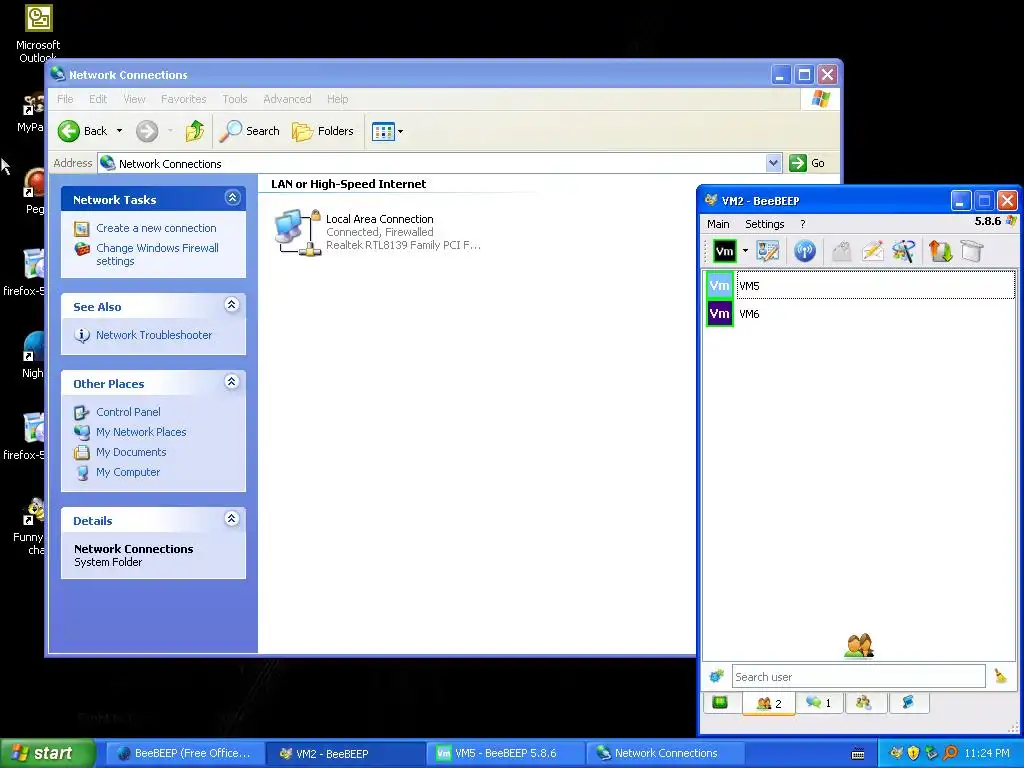Click the Search user input field

pos(858,677)
